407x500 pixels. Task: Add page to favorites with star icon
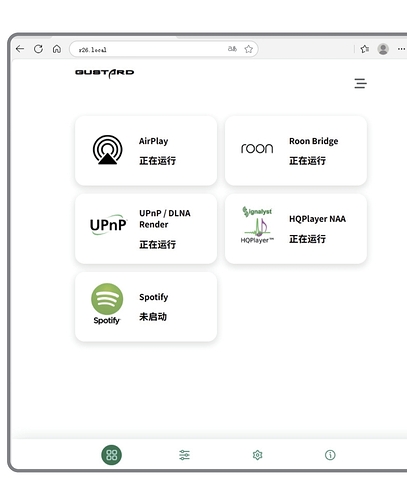(x=248, y=49)
